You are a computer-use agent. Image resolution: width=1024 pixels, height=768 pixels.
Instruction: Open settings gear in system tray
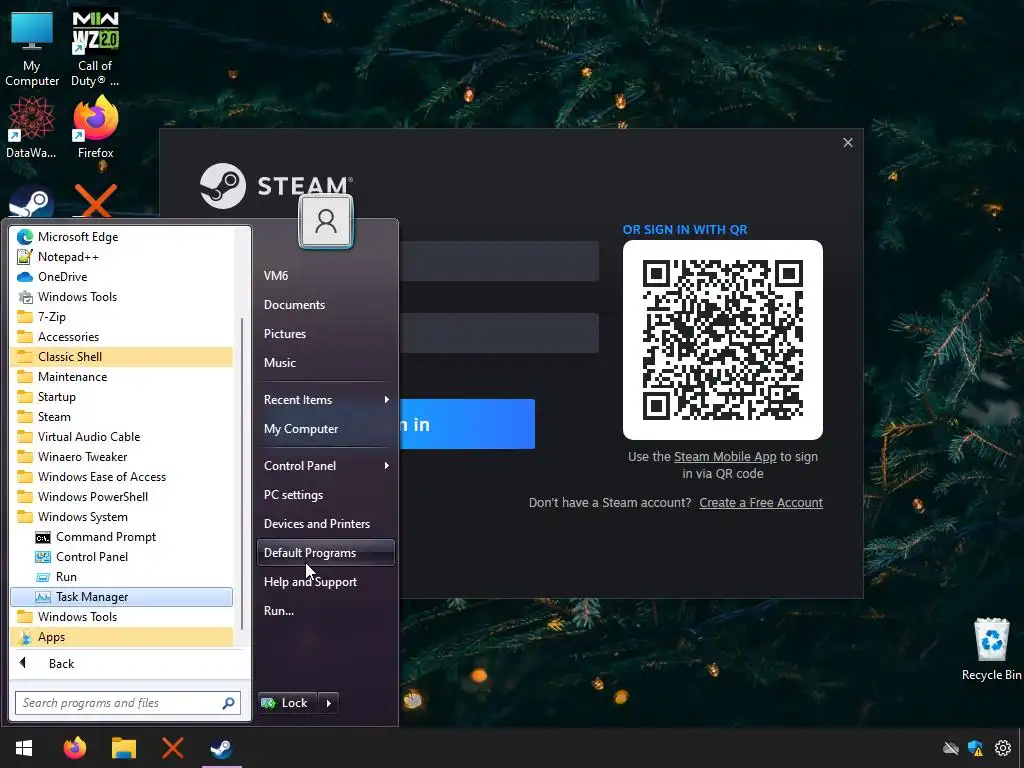click(1002, 748)
